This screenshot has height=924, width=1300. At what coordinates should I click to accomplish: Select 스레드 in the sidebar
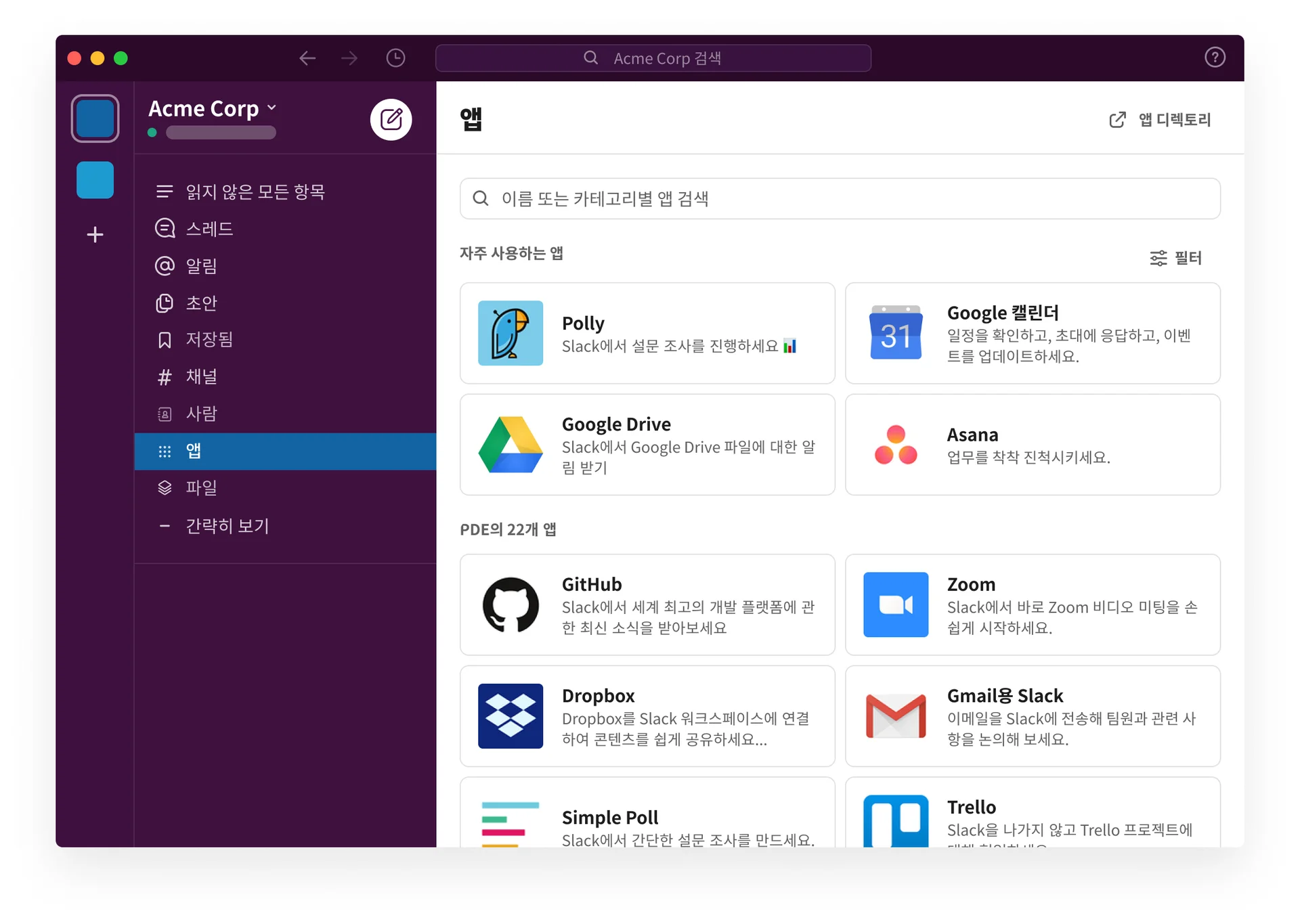coord(209,229)
